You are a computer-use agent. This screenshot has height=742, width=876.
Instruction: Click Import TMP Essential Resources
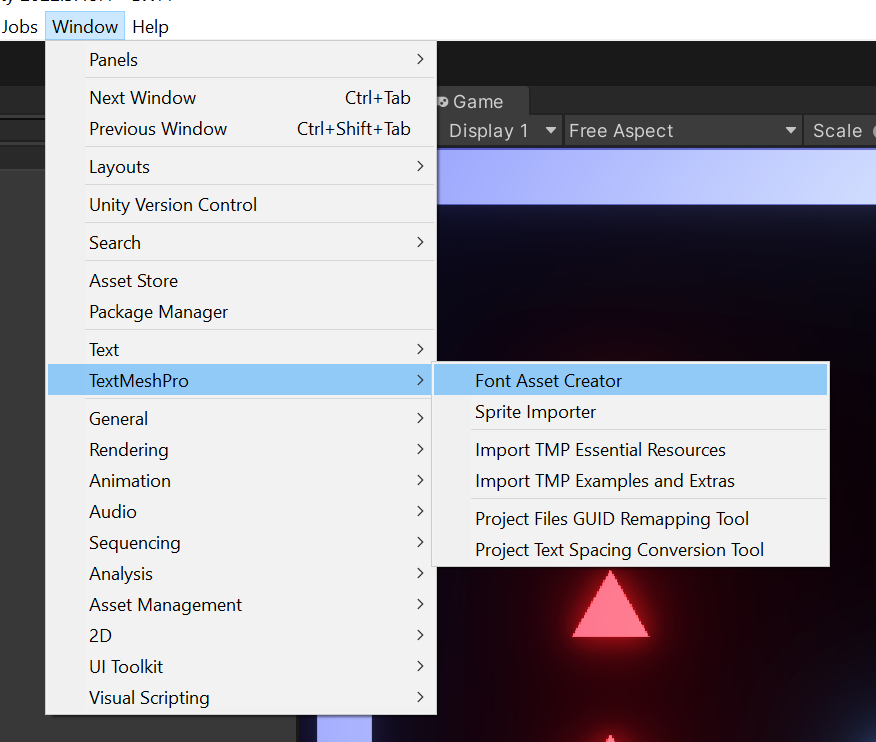pos(630,450)
